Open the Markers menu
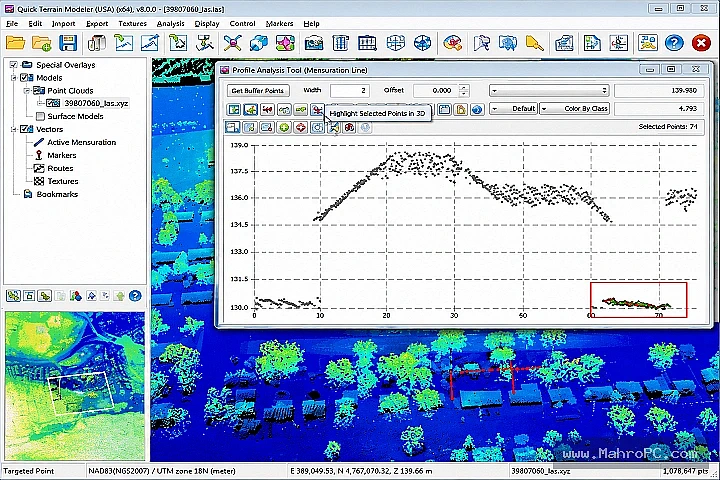Screen dimensions: 720x480 coord(279,23)
